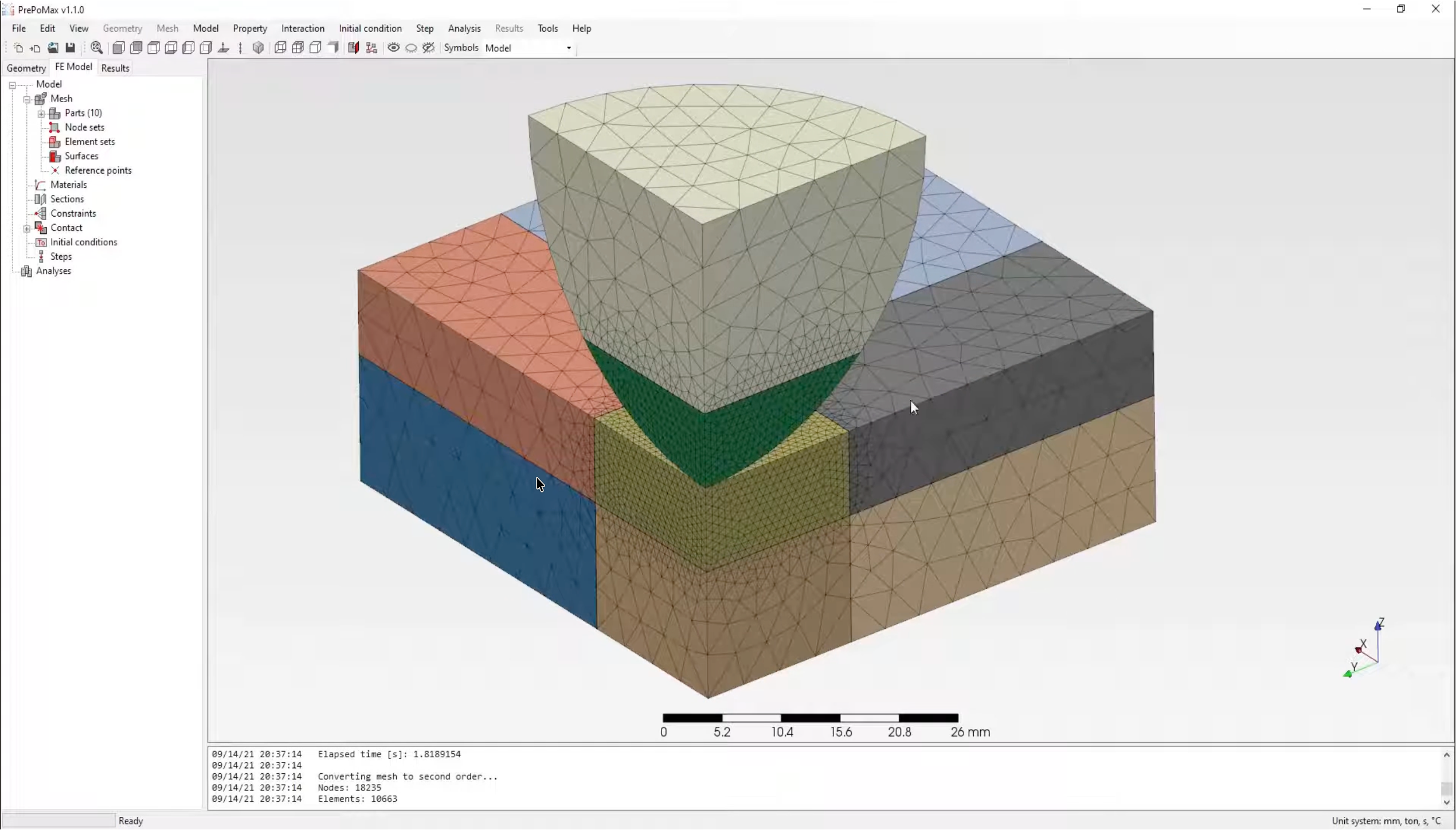Screen dimensions: 1456x830
Task: Open the Interaction menu
Action: (x=302, y=28)
